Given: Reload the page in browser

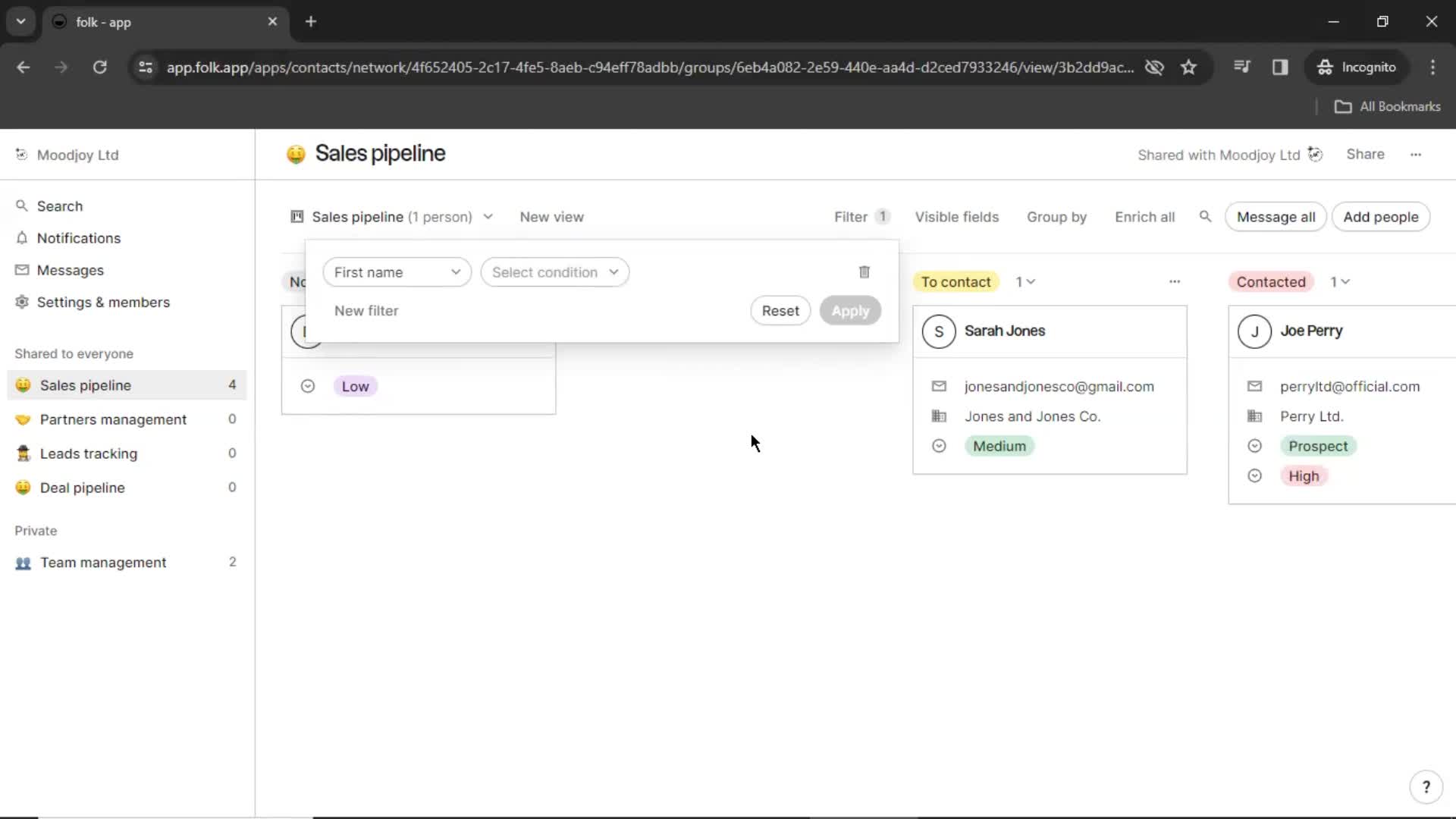Looking at the screenshot, I should [x=99, y=67].
